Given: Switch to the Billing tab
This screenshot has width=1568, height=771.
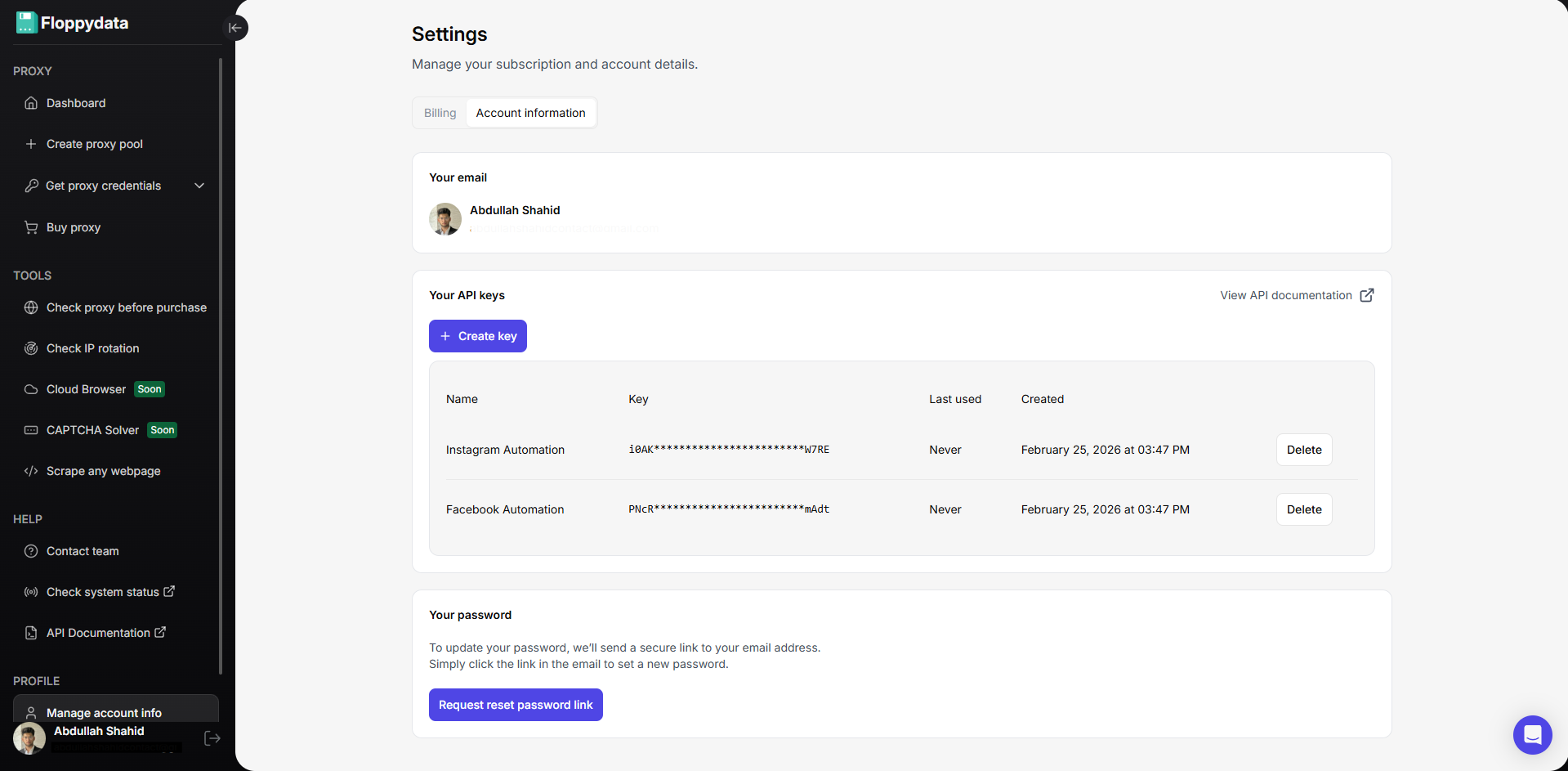Looking at the screenshot, I should [440, 113].
